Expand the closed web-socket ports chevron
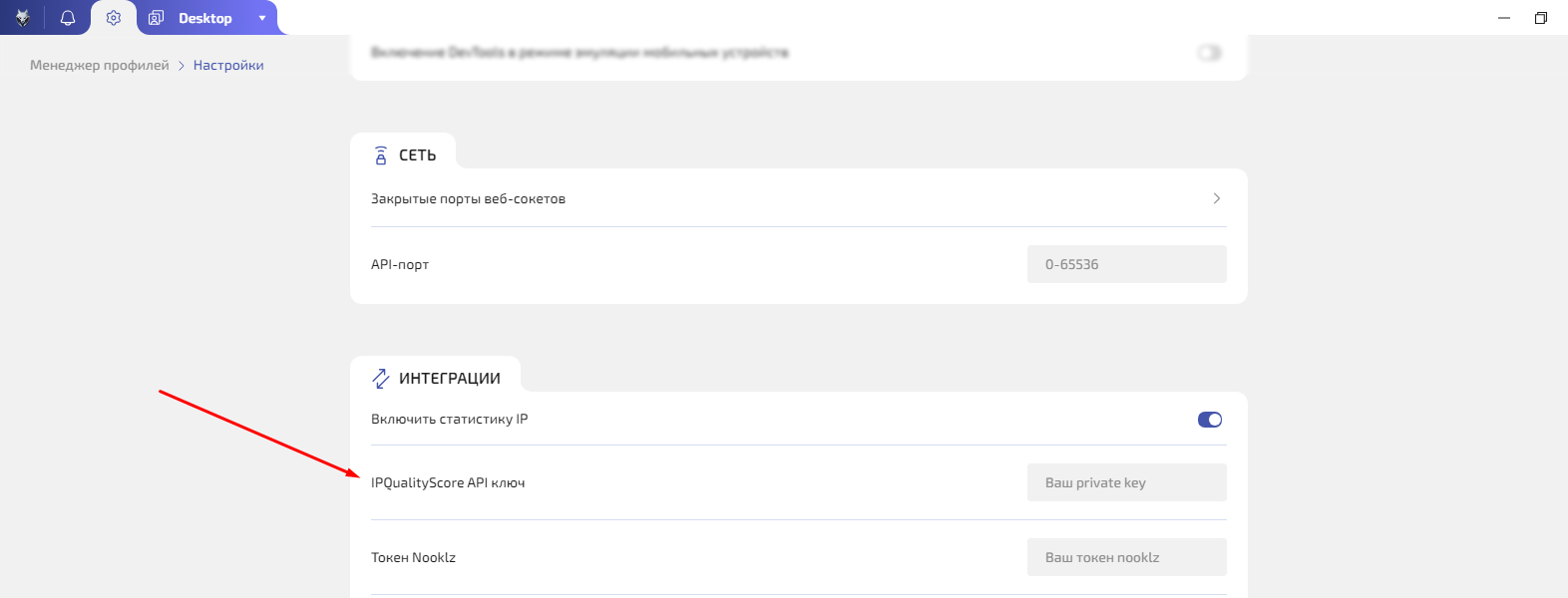Image resolution: width=1568 pixels, height=598 pixels. (x=1216, y=198)
